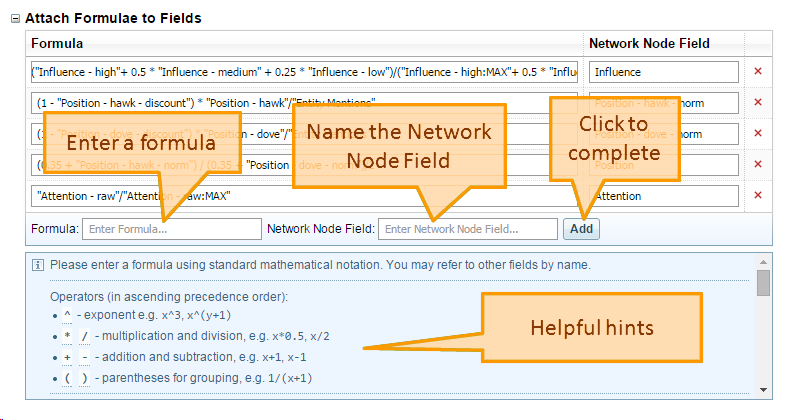Focus the Enter Formula input box
The image size is (792, 420).
pyautogui.click(x=171, y=229)
